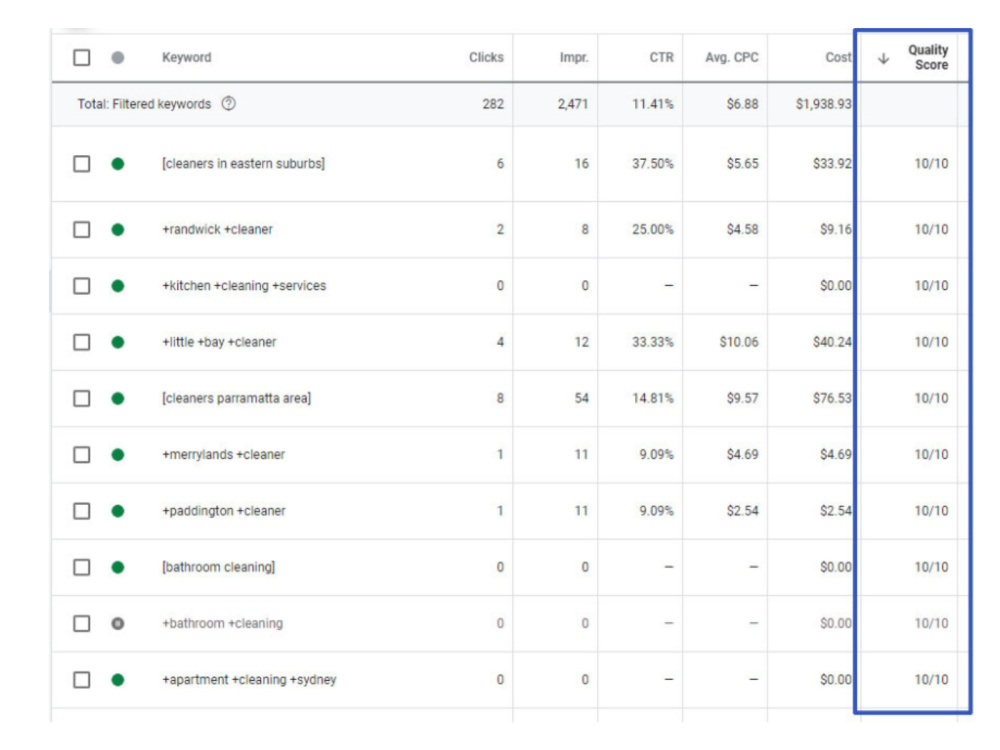Click status dot for [cleaners parramatta area]
The height and width of the screenshot is (750, 1000).
click(x=118, y=399)
